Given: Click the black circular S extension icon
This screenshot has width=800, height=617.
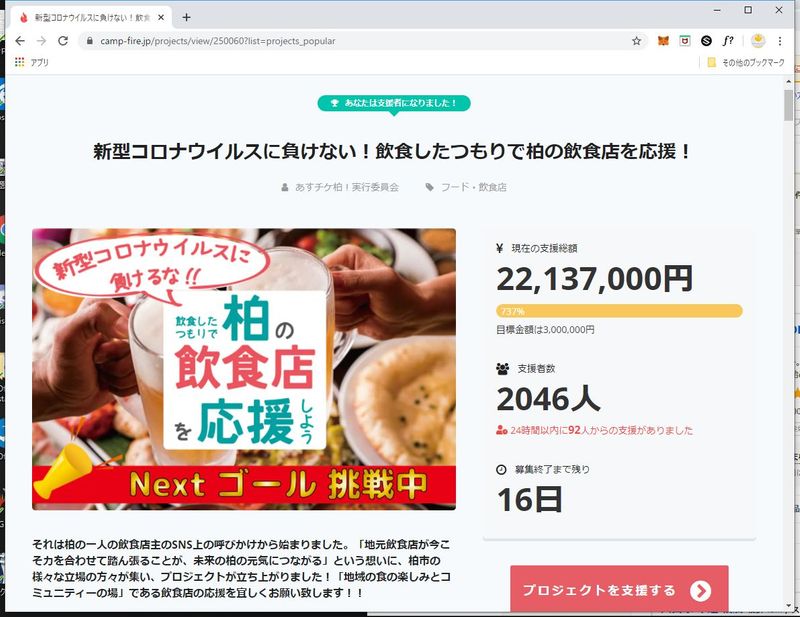Looking at the screenshot, I should coord(706,41).
